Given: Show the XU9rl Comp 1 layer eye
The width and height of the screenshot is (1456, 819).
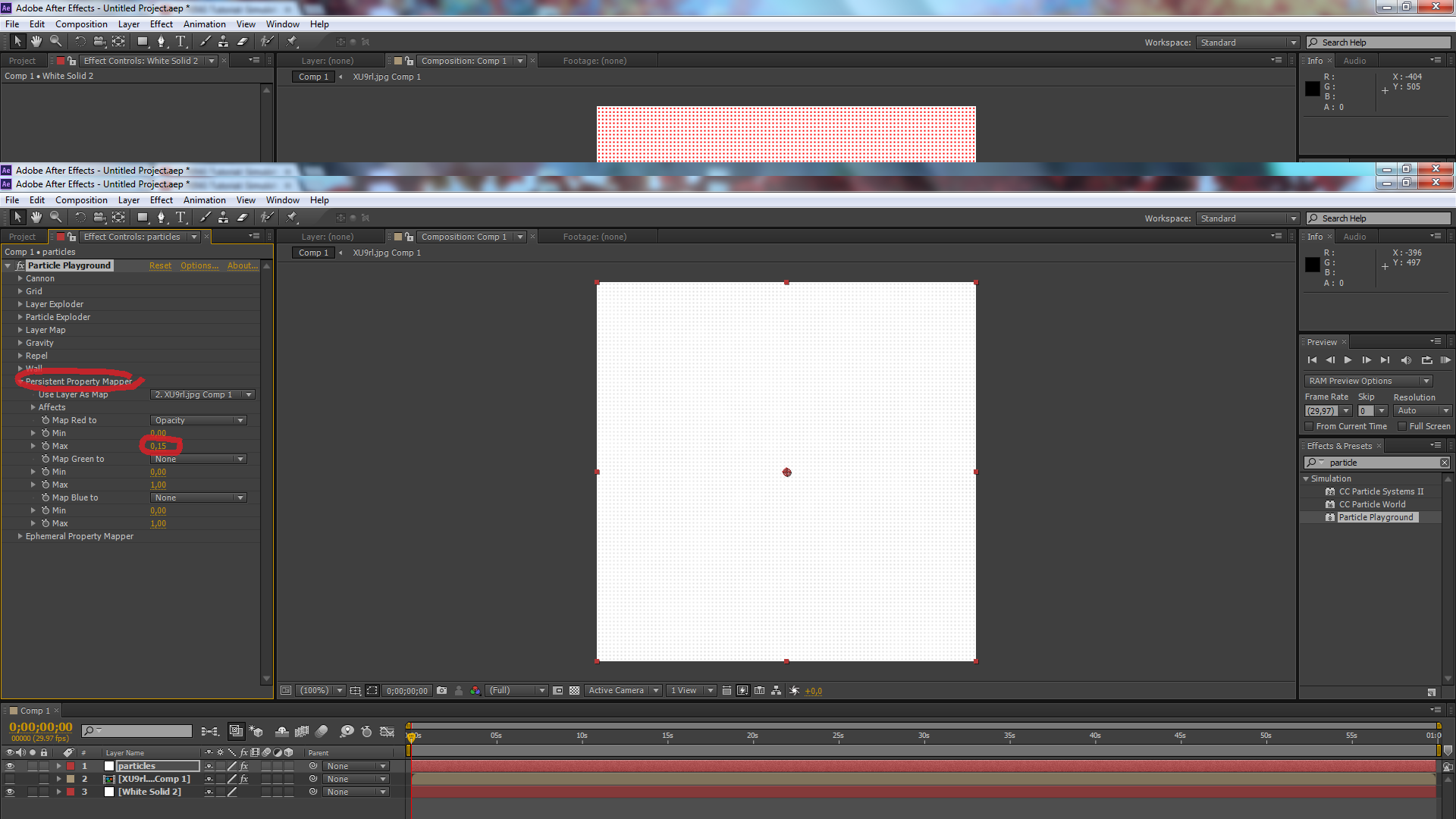Looking at the screenshot, I should point(10,780).
